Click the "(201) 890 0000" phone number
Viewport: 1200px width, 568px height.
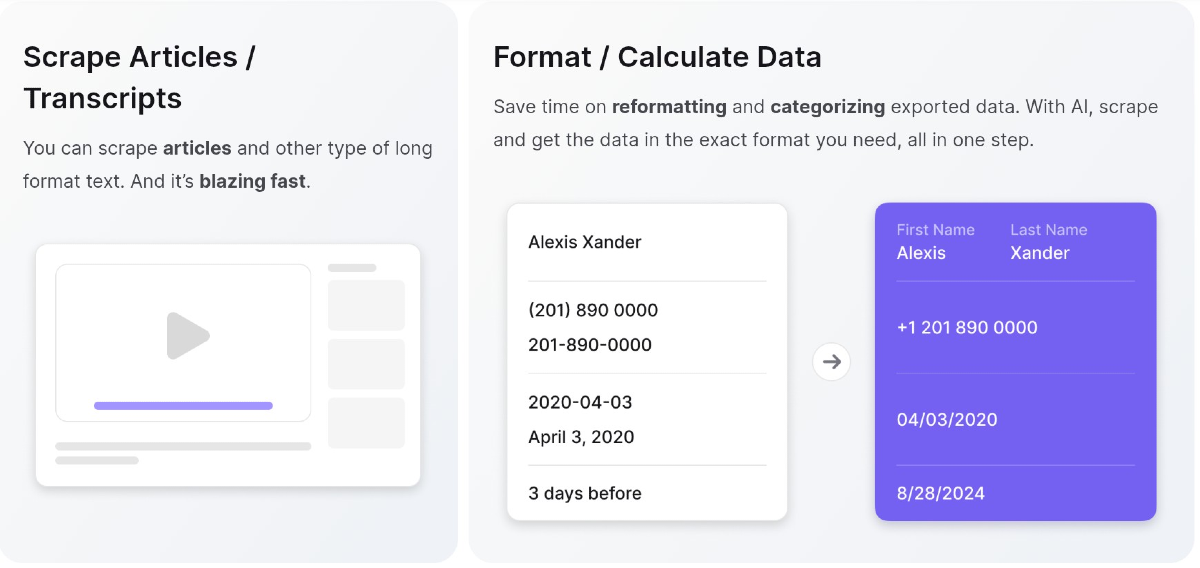tap(593, 310)
